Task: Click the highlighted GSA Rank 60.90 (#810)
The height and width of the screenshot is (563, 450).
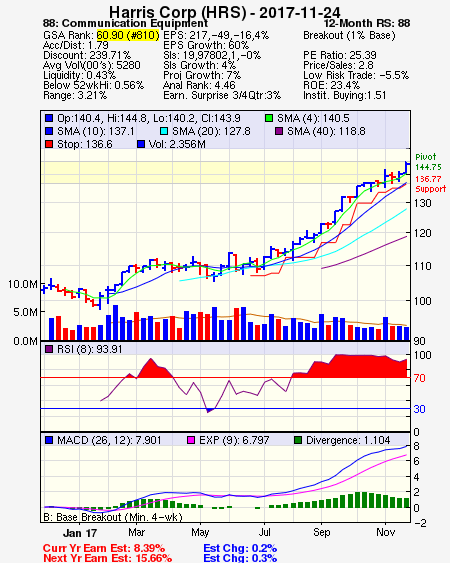Action: pyautogui.click(x=128, y=35)
